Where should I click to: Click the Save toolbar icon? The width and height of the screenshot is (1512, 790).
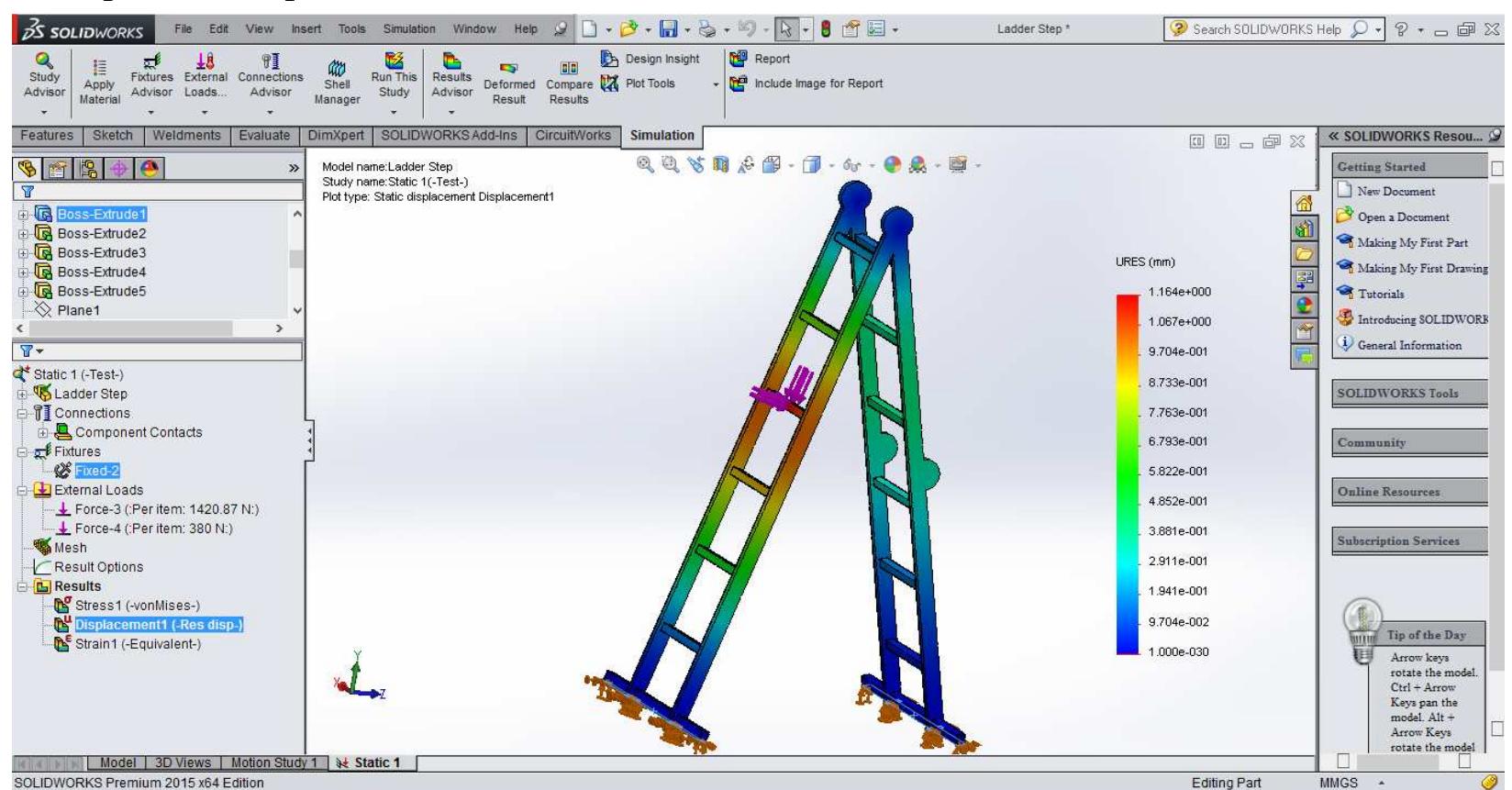[x=669, y=29]
